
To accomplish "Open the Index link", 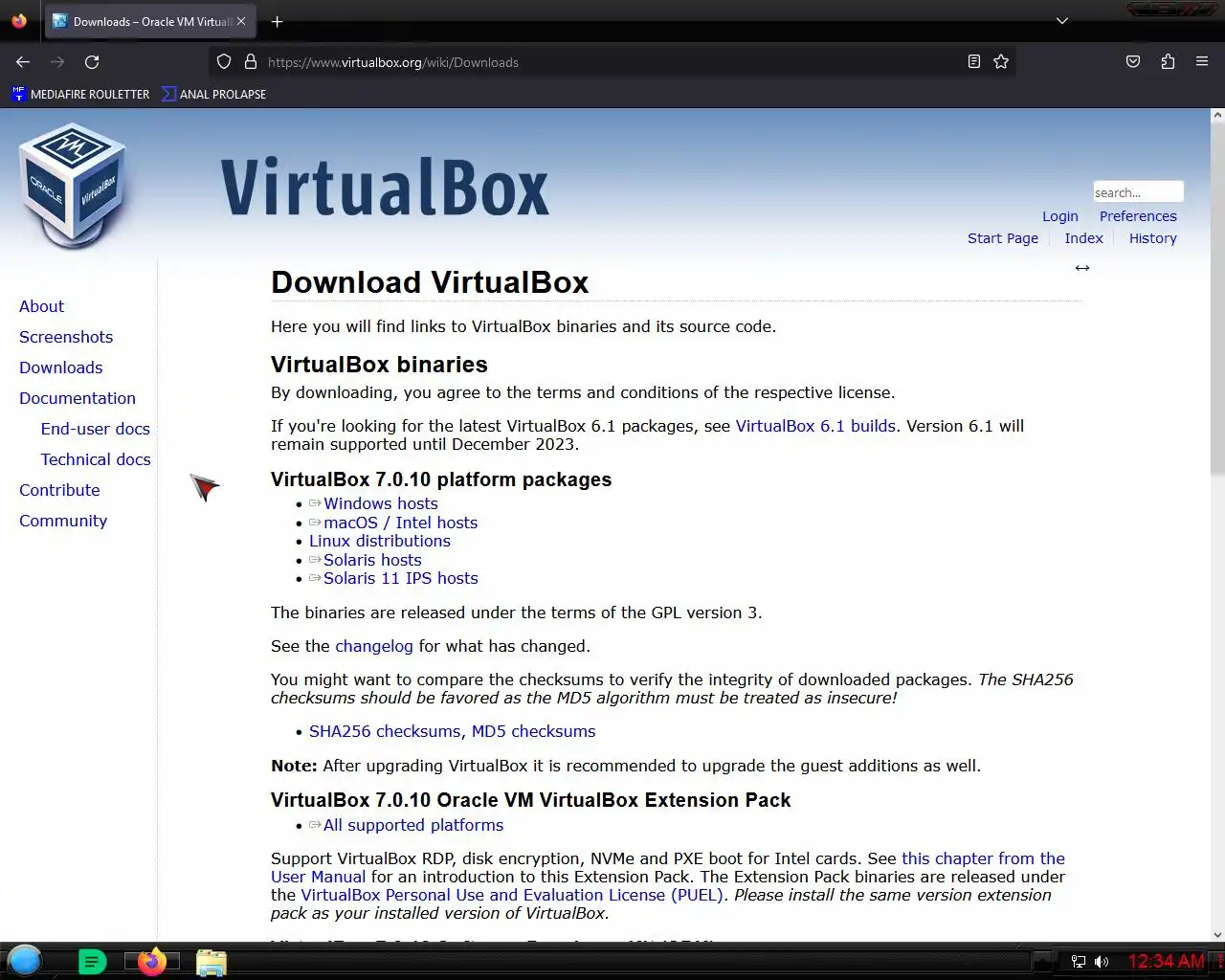I will point(1084,238).
